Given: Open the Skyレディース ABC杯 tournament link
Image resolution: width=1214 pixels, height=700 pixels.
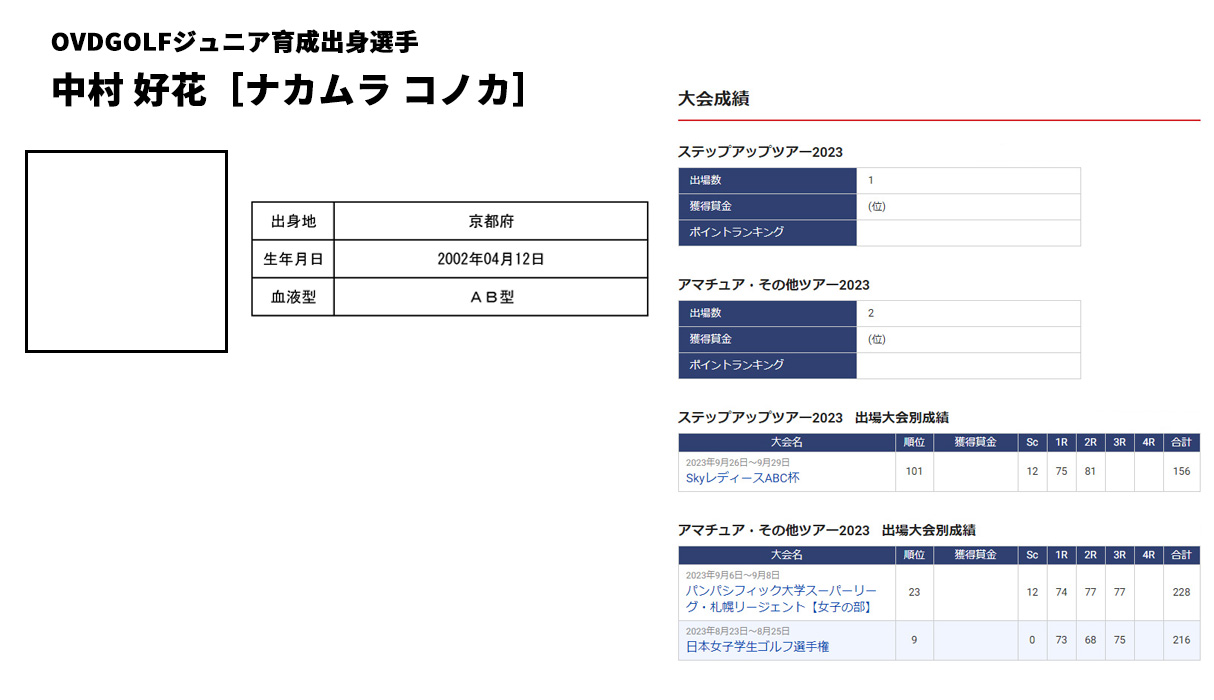Looking at the screenshot, I should 742,478.
